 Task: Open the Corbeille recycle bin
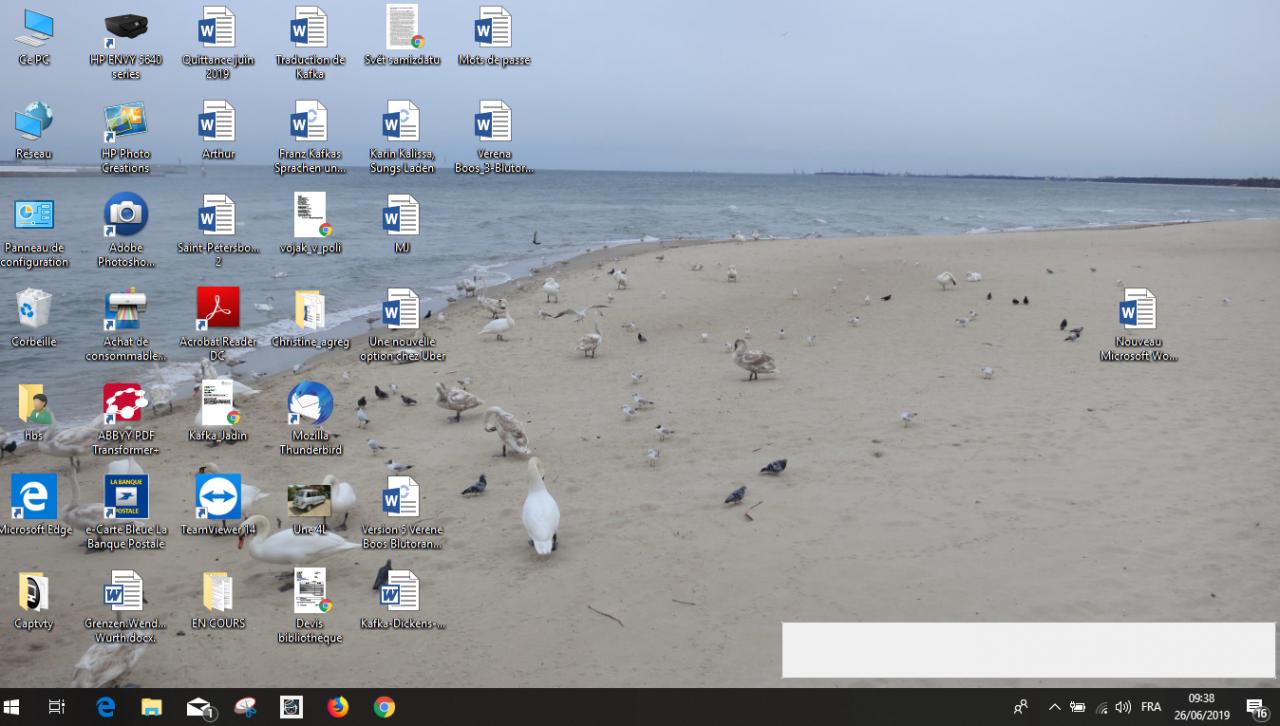(x=34, y=319)
